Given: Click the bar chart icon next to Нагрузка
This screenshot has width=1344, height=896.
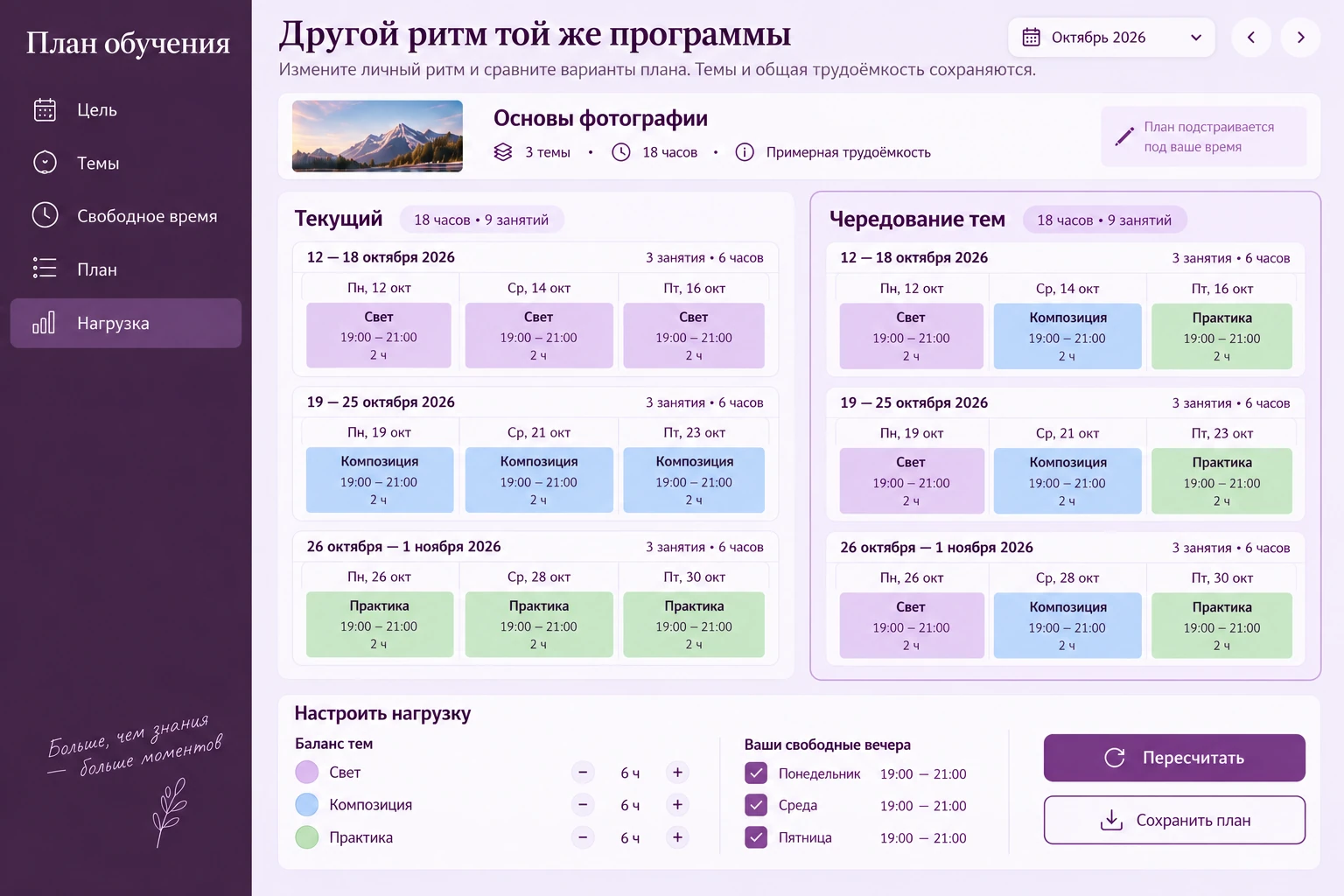Looking at the screenshot, I should click(44, 323).
